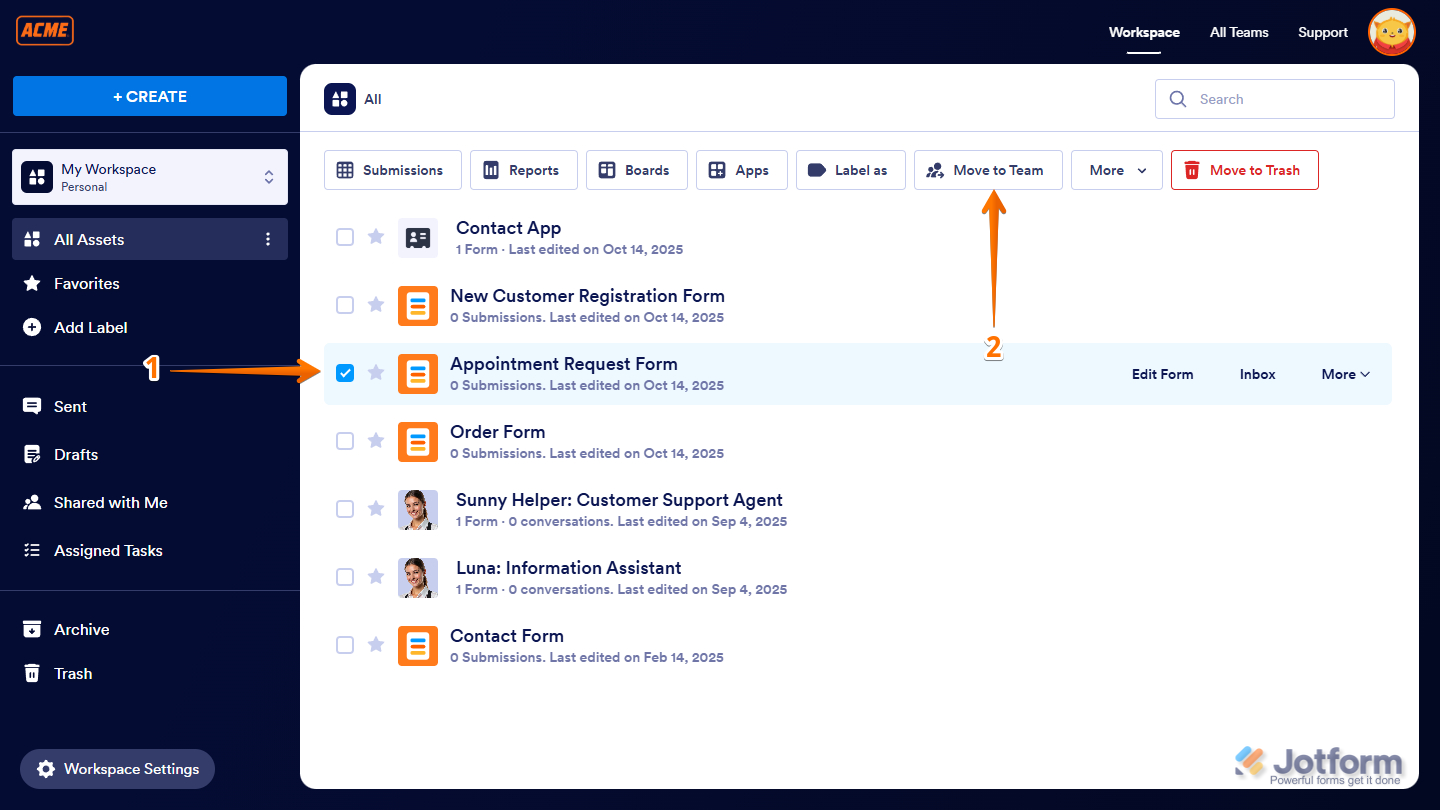Viewport: 1440px width, 810px height.
Task: Open the Trash section in the sidebar
Action: tap(70, 673)
